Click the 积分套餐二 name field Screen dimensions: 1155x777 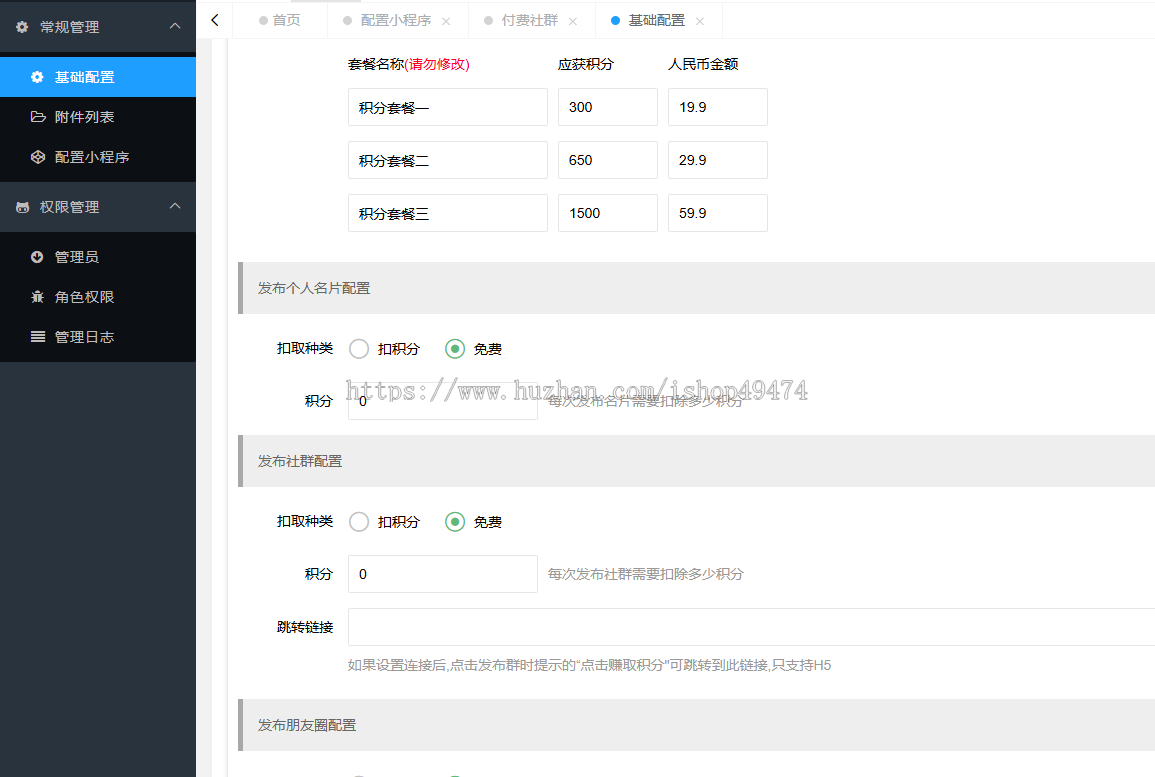448,160
